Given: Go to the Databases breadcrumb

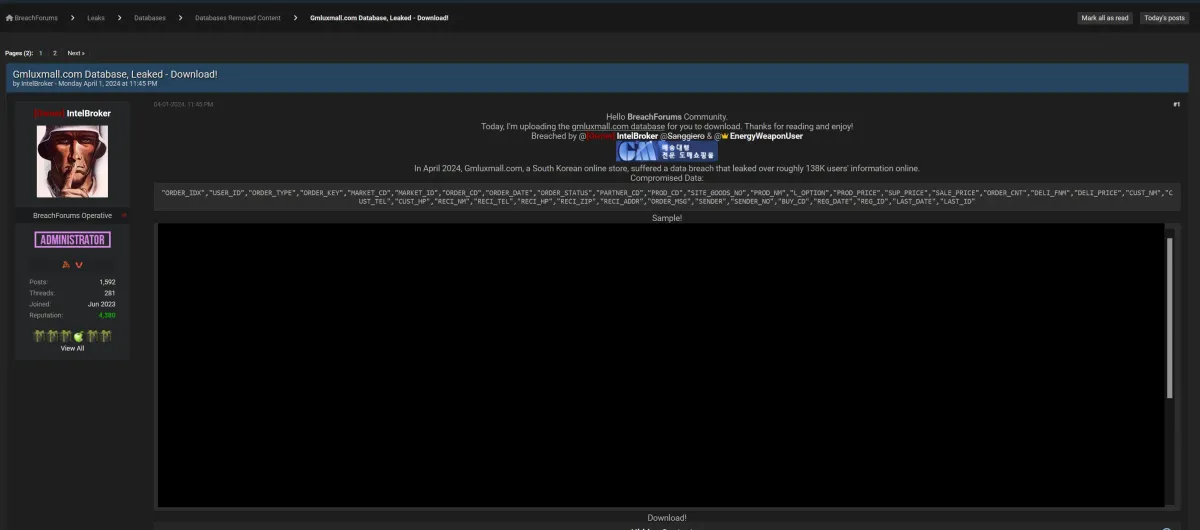Looking at the screenshot, I should 150,18.
